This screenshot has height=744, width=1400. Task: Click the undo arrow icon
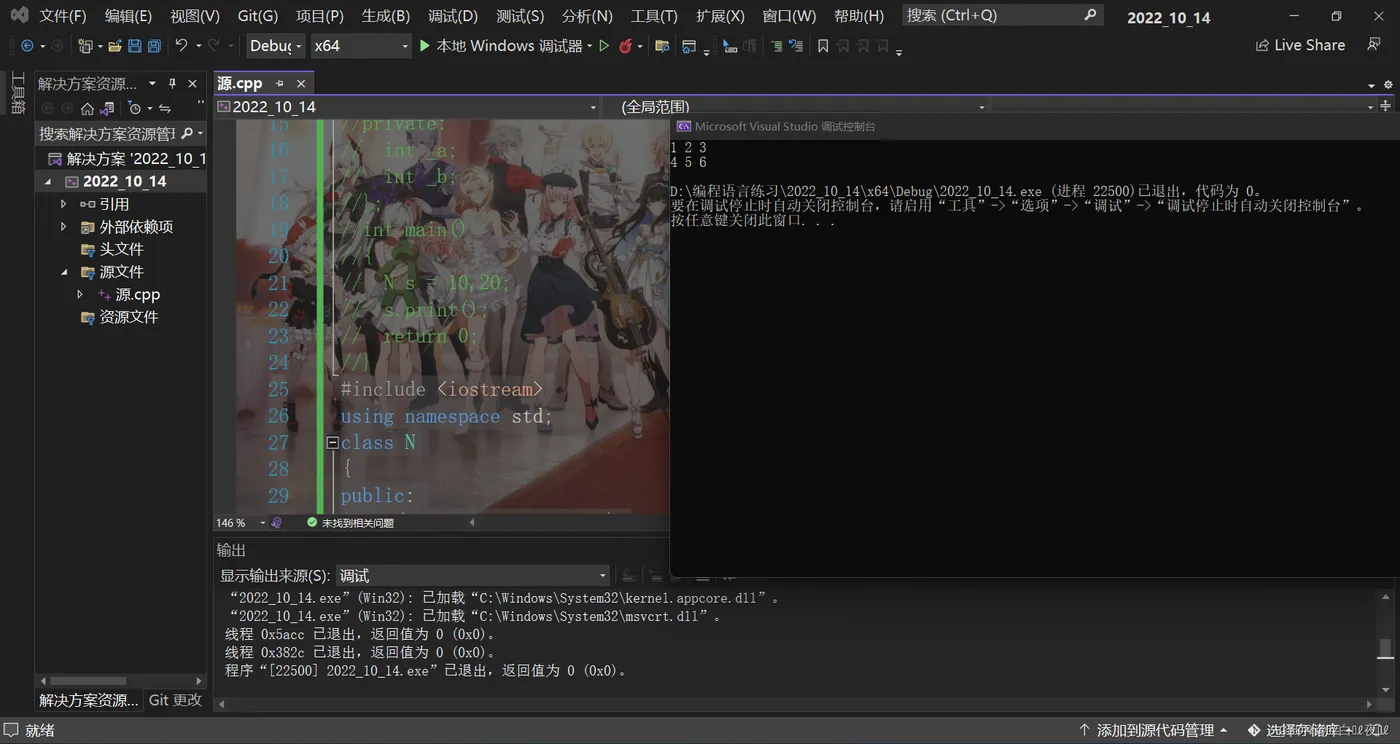click(181, 46)
